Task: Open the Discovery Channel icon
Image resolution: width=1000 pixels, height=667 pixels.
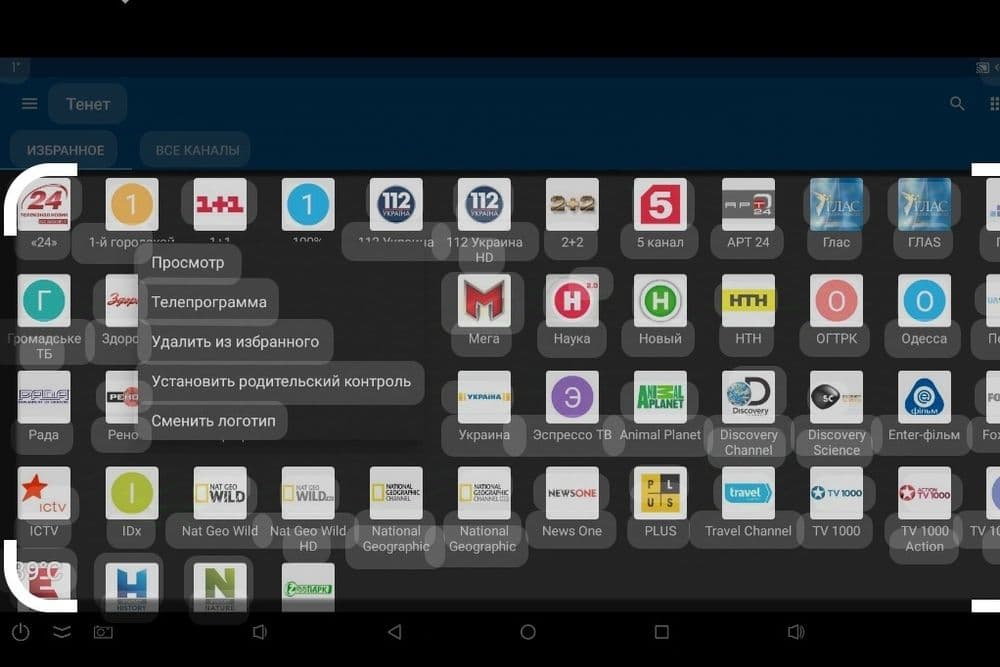Action: (x=748, y=397)
